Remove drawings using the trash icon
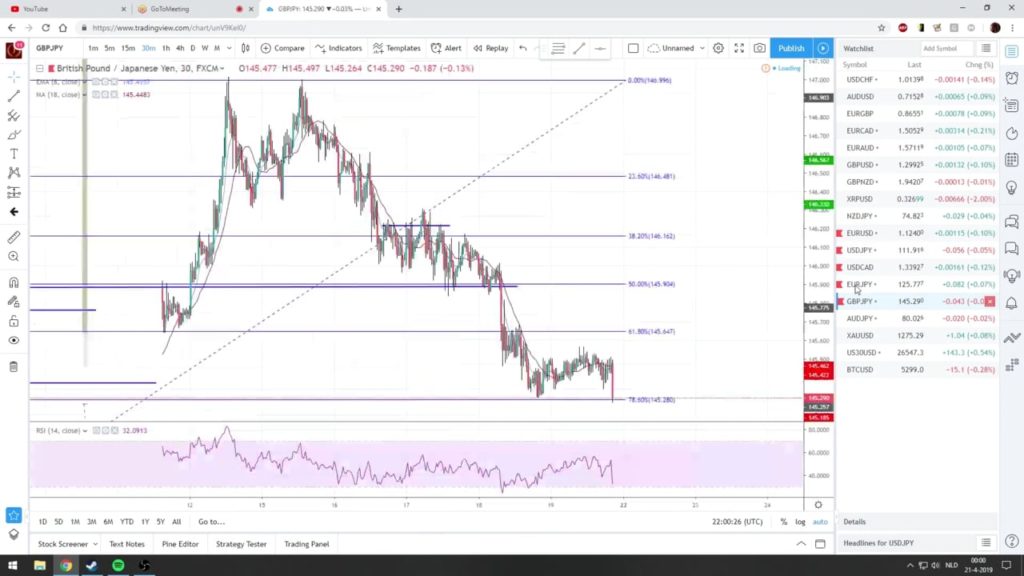Screen dimensions: 1024x576 pos(14,366)
